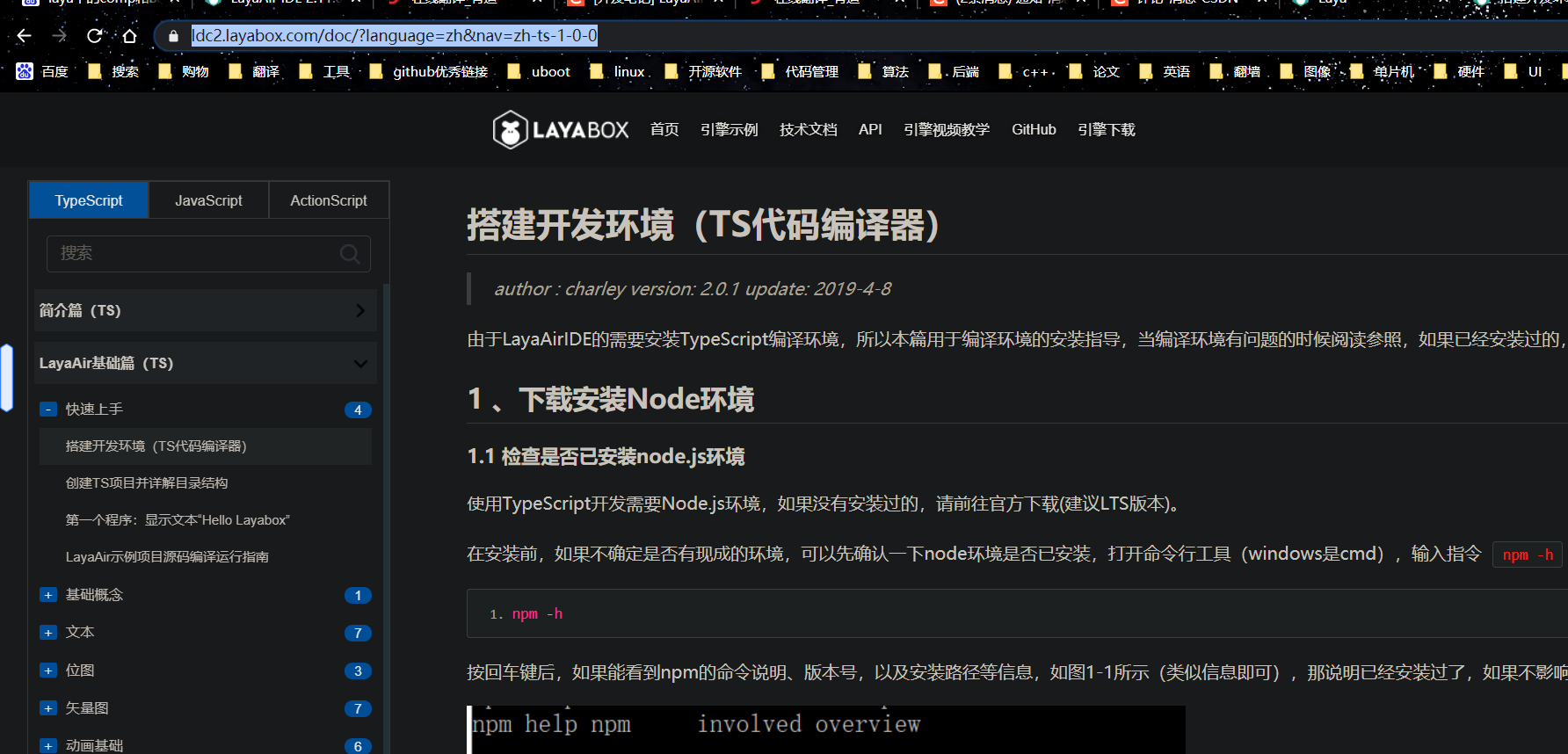This screenshot has width=1568, height=754.
Task: Open the 图像 bookmark folder
Action: point(1305,71)
